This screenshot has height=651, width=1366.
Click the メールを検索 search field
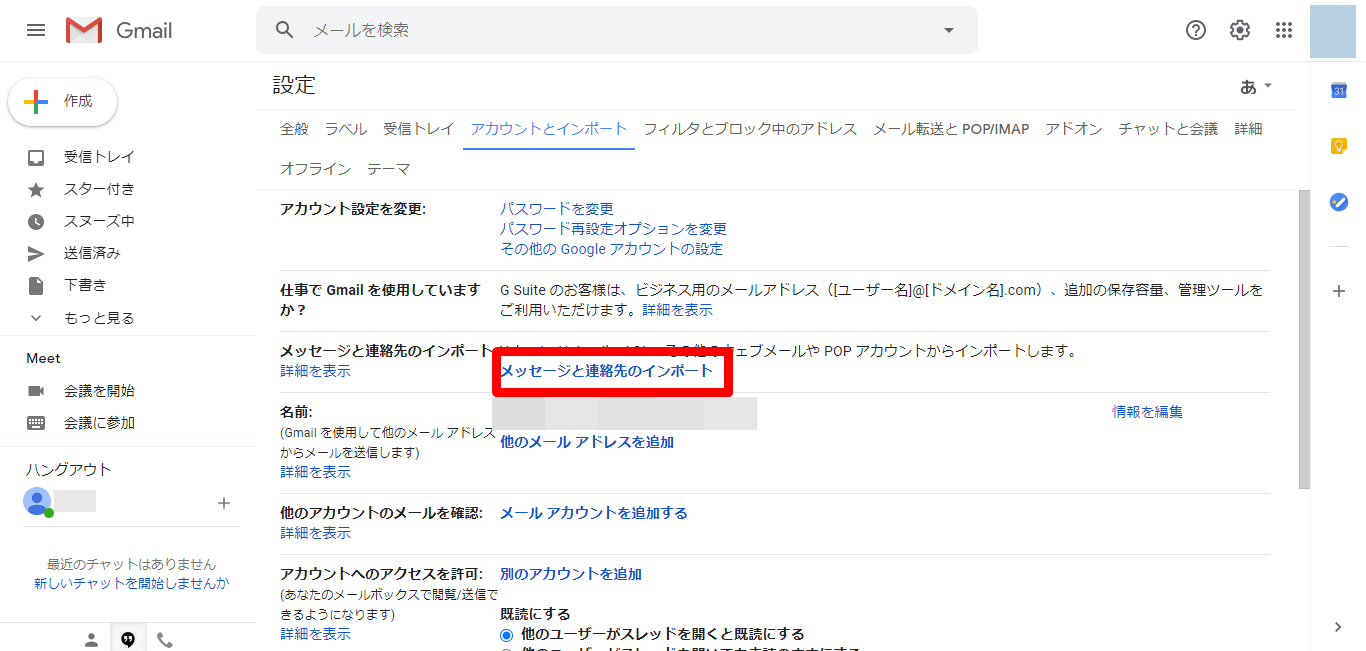620,30
